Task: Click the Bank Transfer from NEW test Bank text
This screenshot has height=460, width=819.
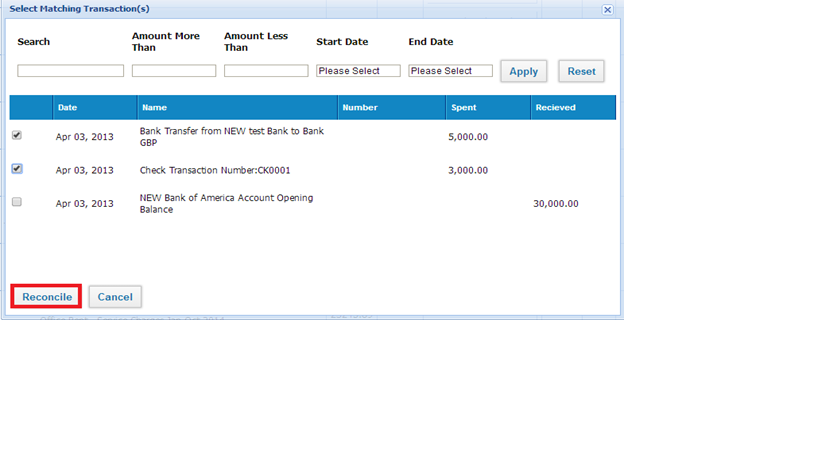Action: pos(231,137)
